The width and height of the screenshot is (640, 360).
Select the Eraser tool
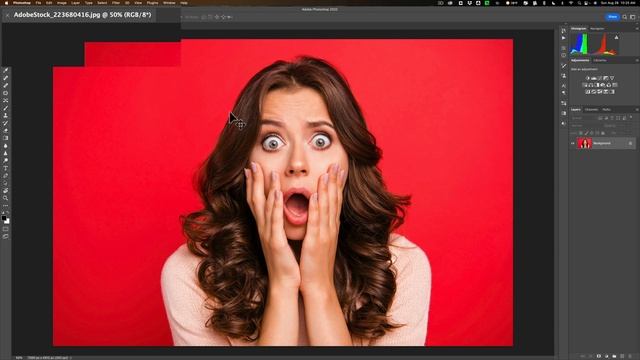(x=5, y=131)
